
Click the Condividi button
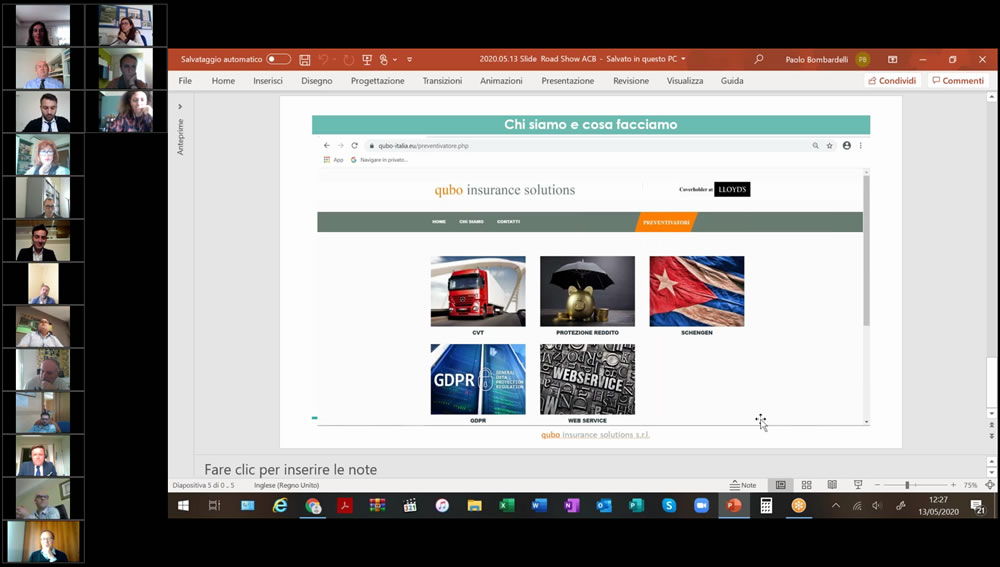892,80
